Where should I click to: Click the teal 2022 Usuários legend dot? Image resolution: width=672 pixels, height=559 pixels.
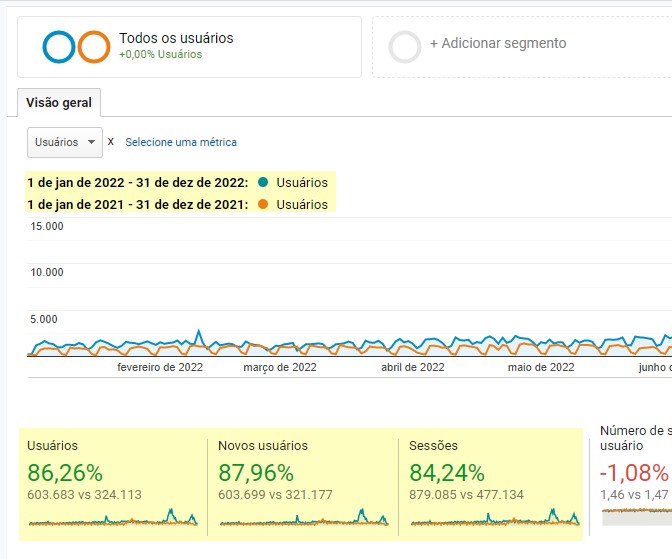(x=263, y=182)
